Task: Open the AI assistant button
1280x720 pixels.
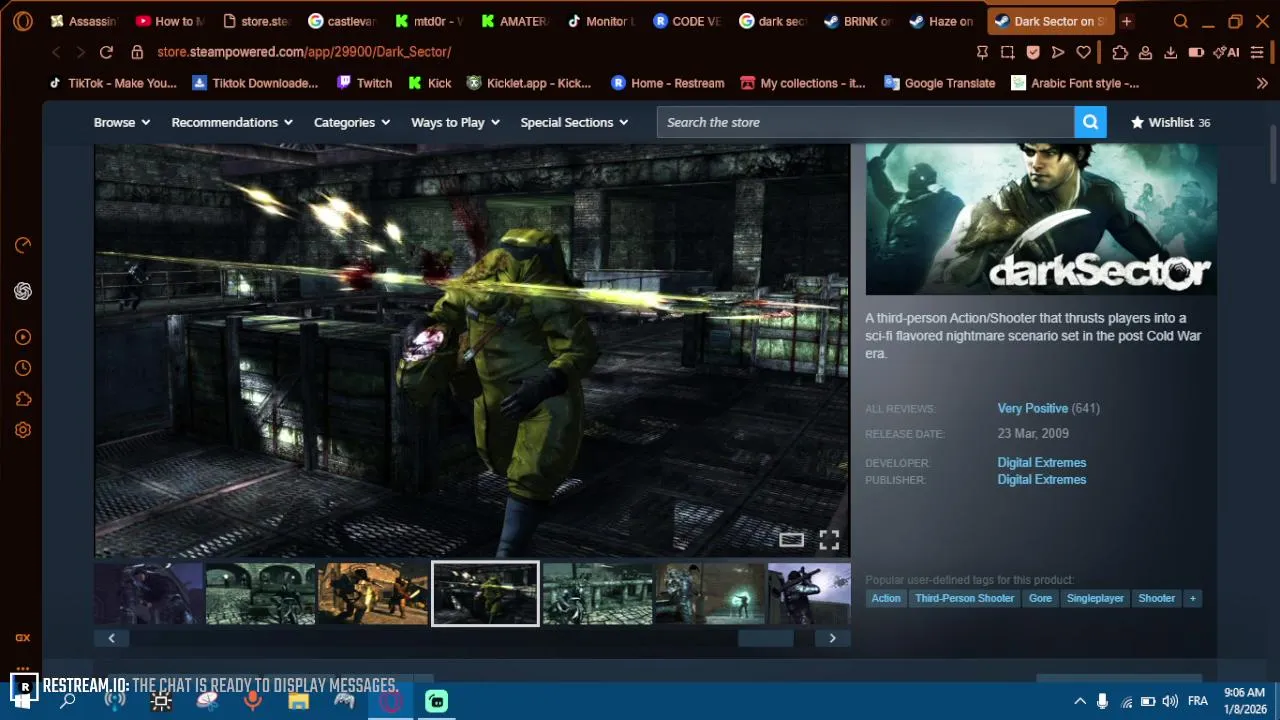Action: 1226,52
